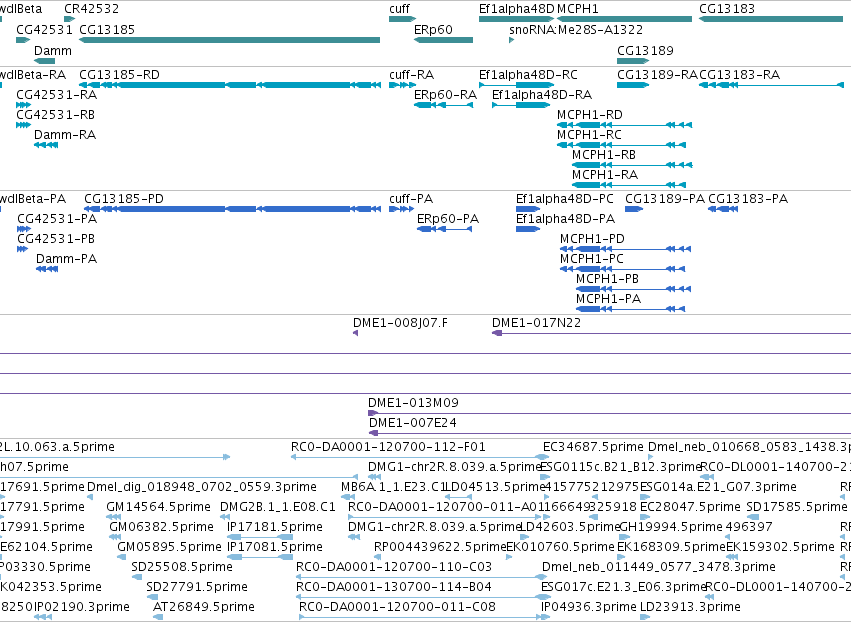Open the Dmel_dig_018948_0702_0559.3prime EST

tap(201, 487)
